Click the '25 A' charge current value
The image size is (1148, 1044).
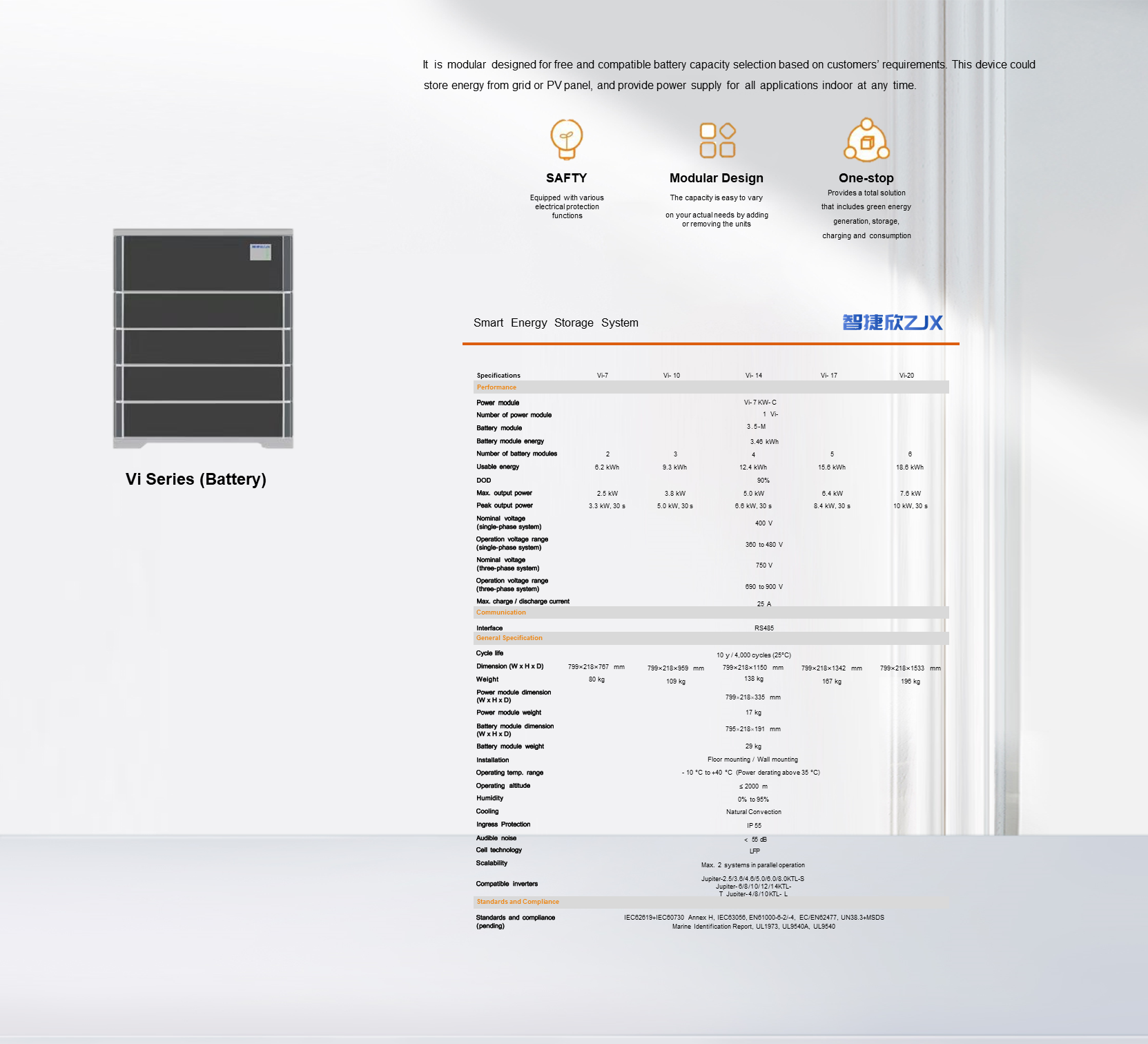click(763, 604)
